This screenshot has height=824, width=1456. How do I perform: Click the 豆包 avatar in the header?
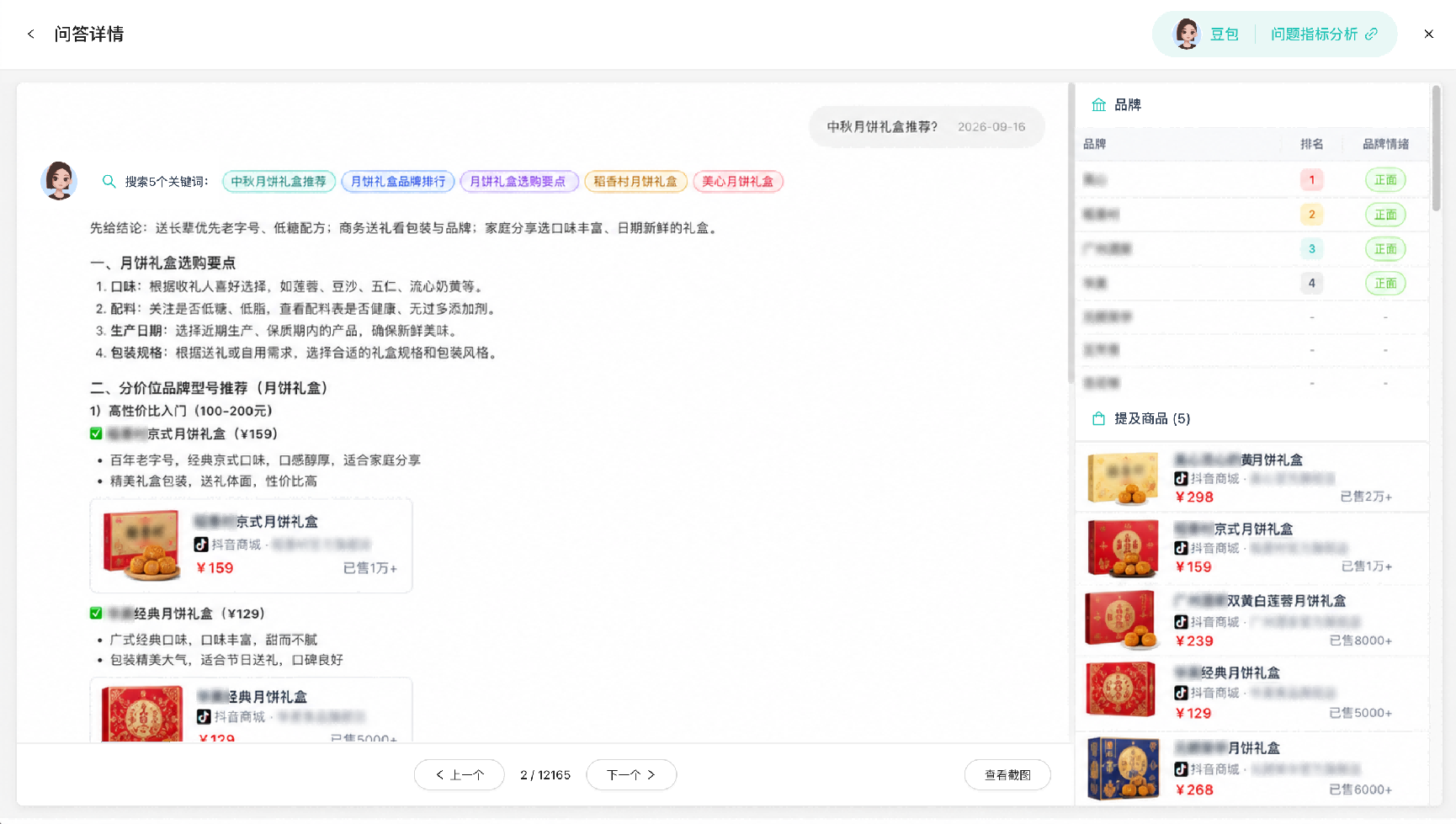click(1187, 35)
